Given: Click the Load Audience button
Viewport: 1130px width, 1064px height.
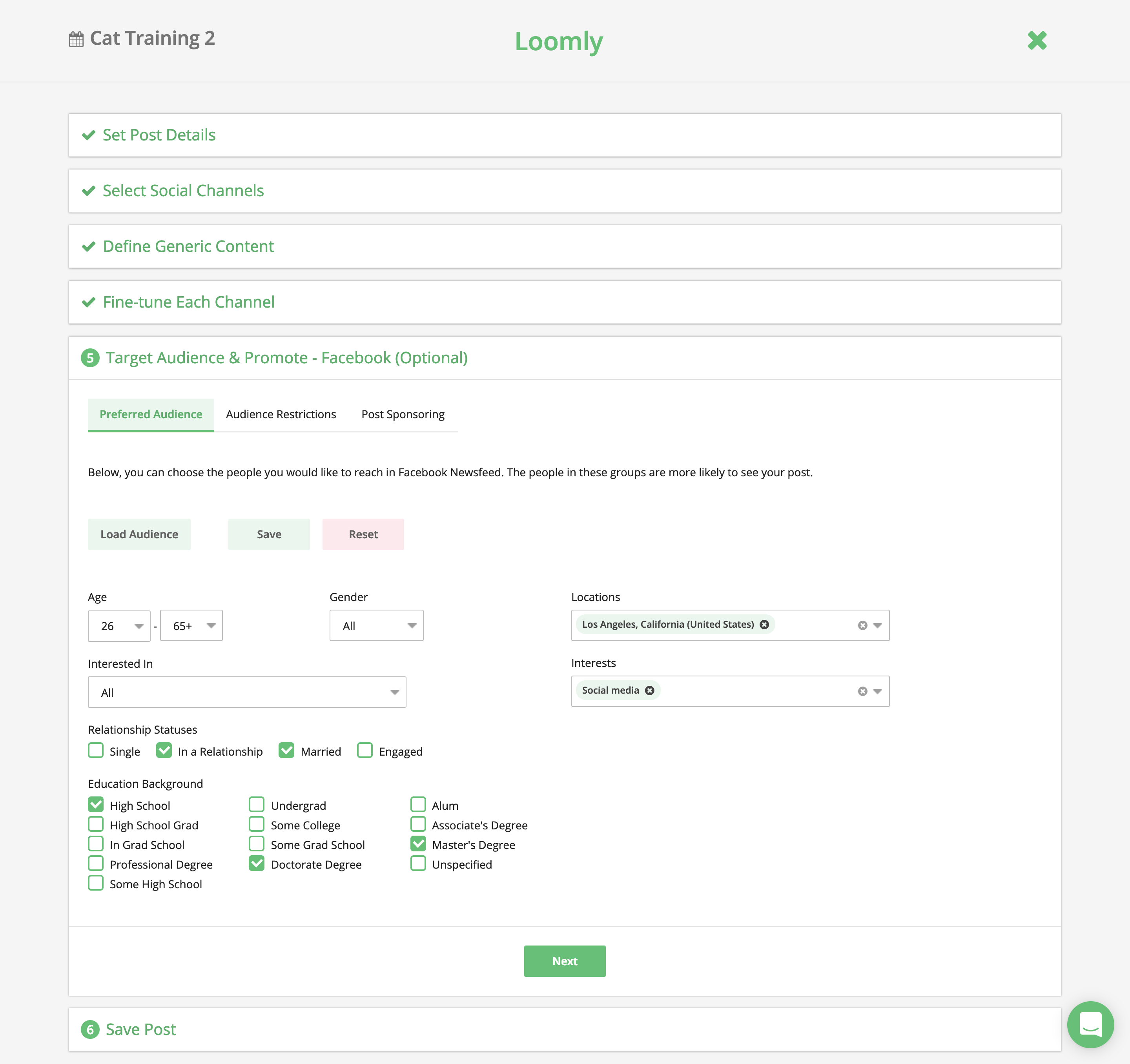Looking at the screenshot, I should (139, 534).
